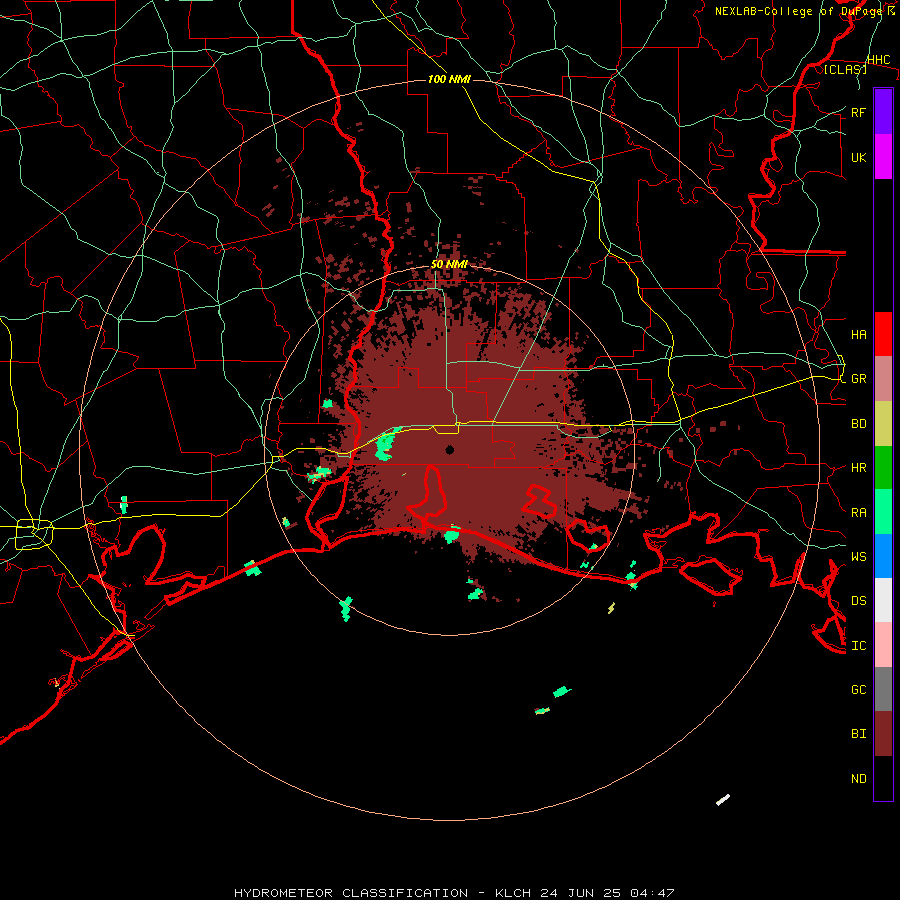
Task: Select the IC light pink legend swatch
Action: pyautogui.click(x=883, y=645)
